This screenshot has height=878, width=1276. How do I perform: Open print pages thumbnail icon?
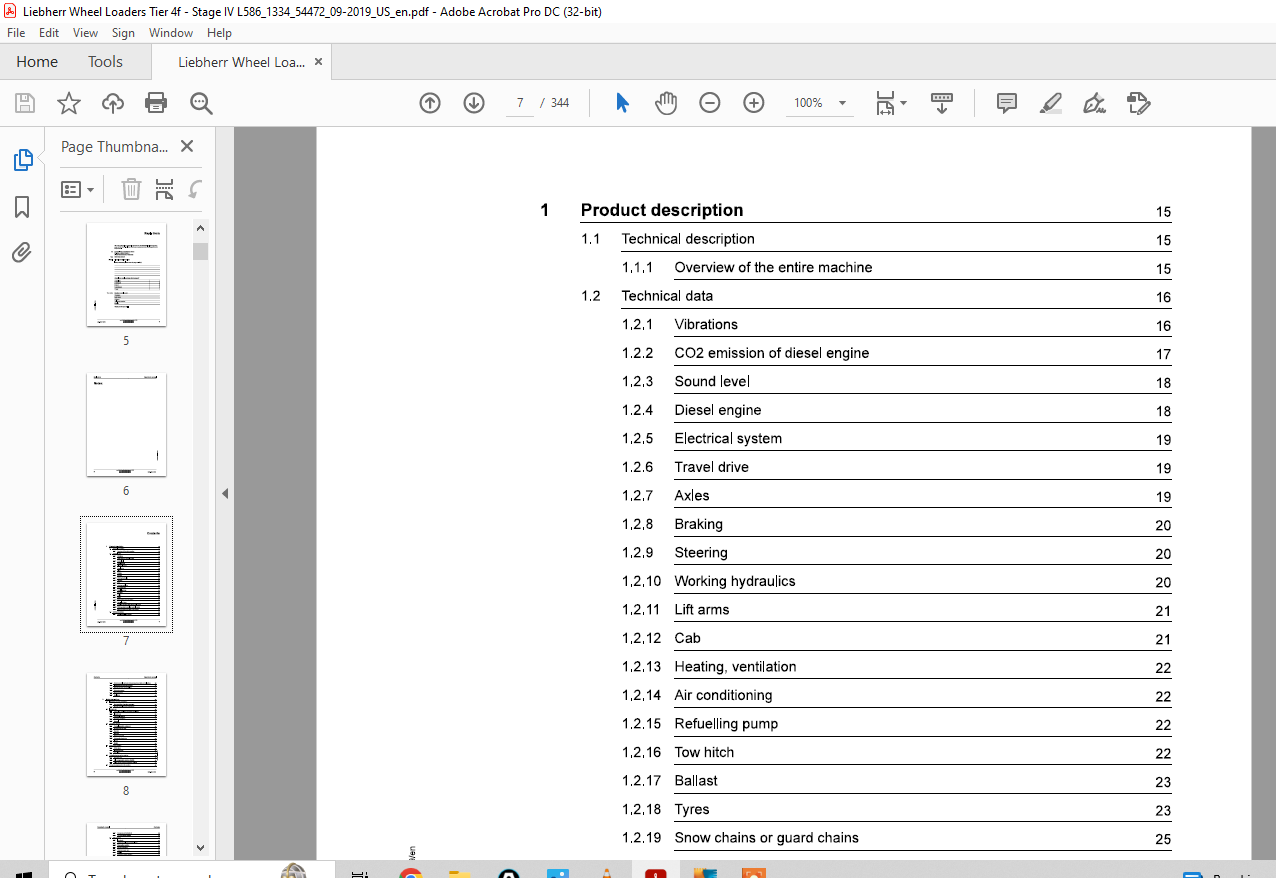164,189
